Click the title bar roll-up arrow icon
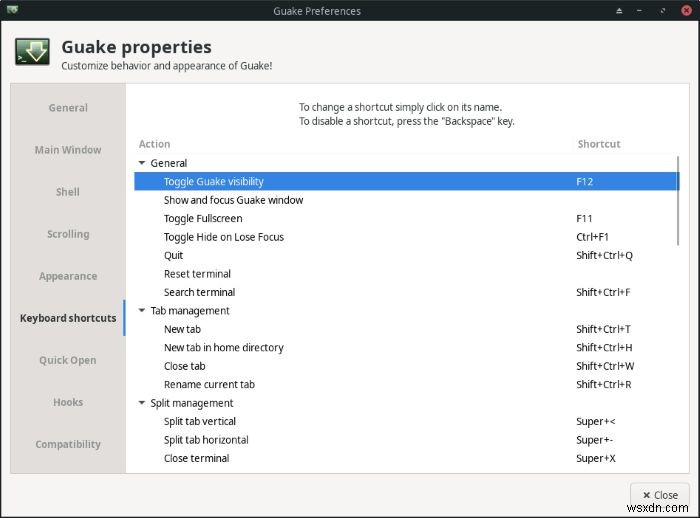 pos(619,11)
